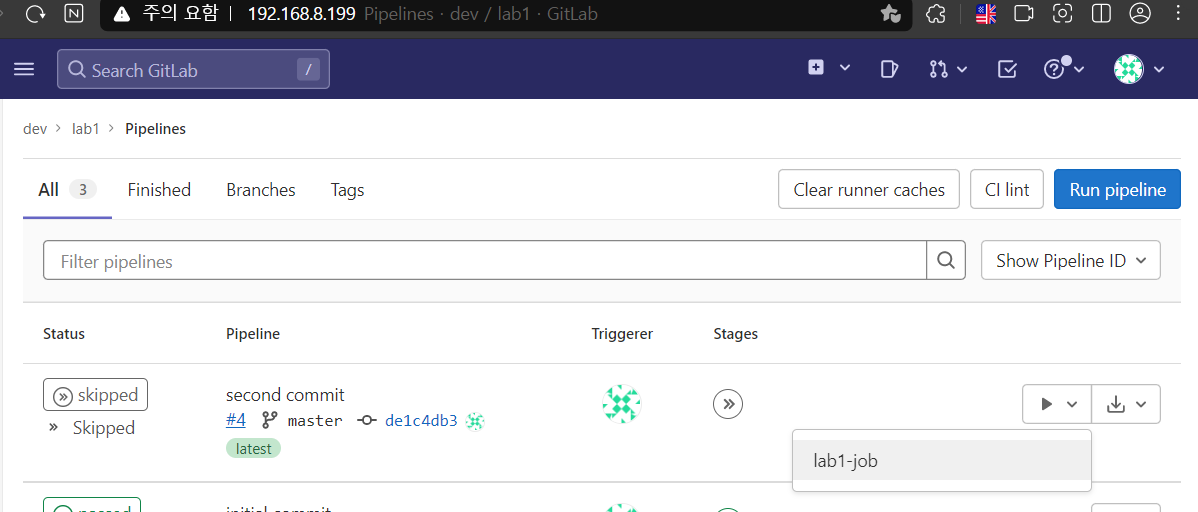Switch to the Finished tab
1198x512 pixels.
coord(159,190)
